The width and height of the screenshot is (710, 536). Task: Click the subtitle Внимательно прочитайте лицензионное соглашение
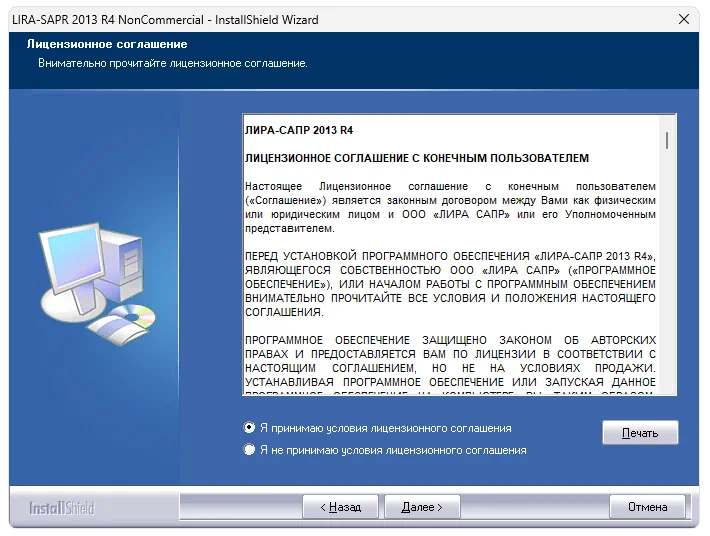click(173, 63)
